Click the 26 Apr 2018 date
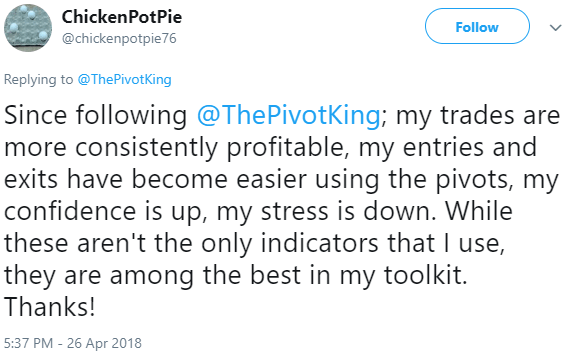The width and height of the screenshot is (581, 363). tap(104, 343)
